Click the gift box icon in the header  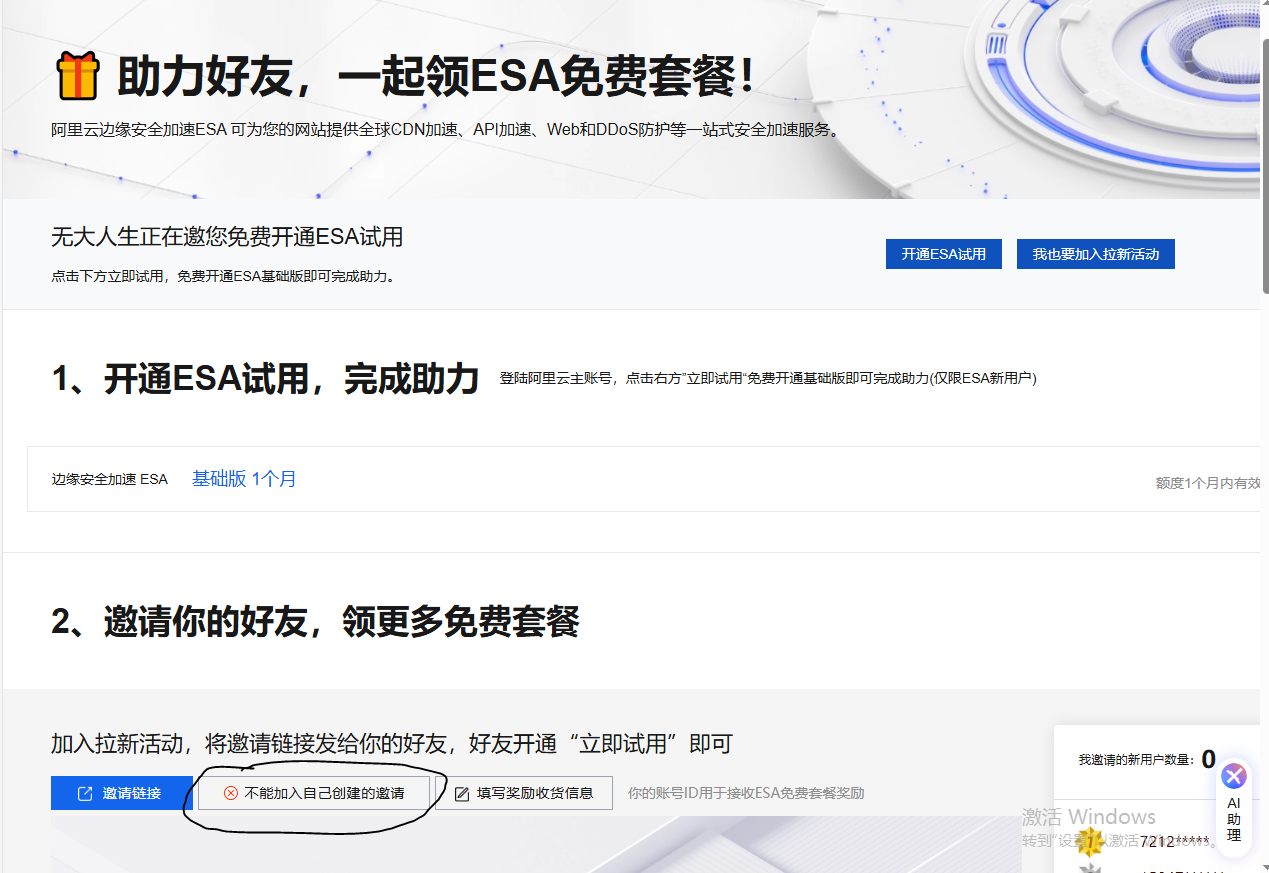pyautogui.click(x=77, y=77)
